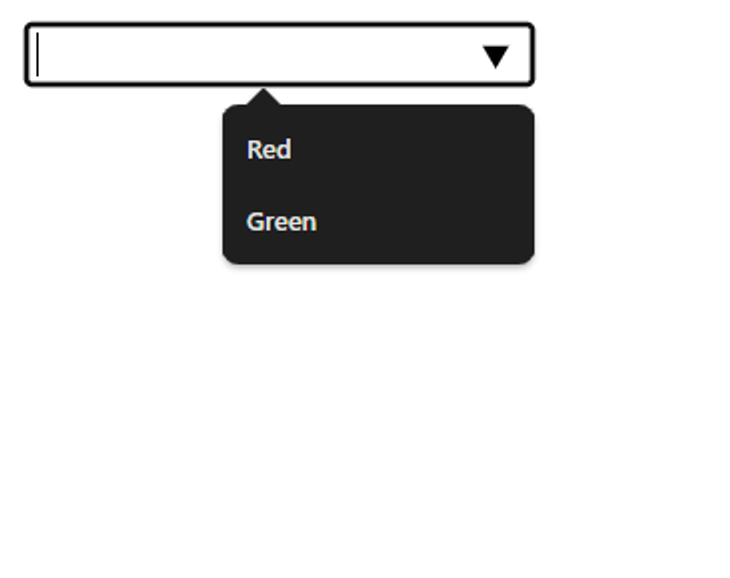The height and width of the screenshot is (578, 730).
Task: Pick the first listbox item Red
Action: pos(378,149)
